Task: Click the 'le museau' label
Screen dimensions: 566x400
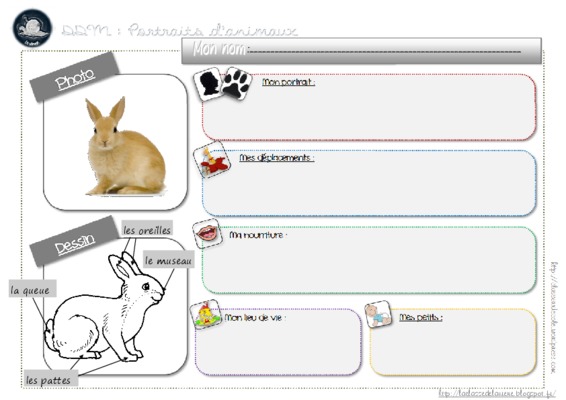Action: (169, 260)
